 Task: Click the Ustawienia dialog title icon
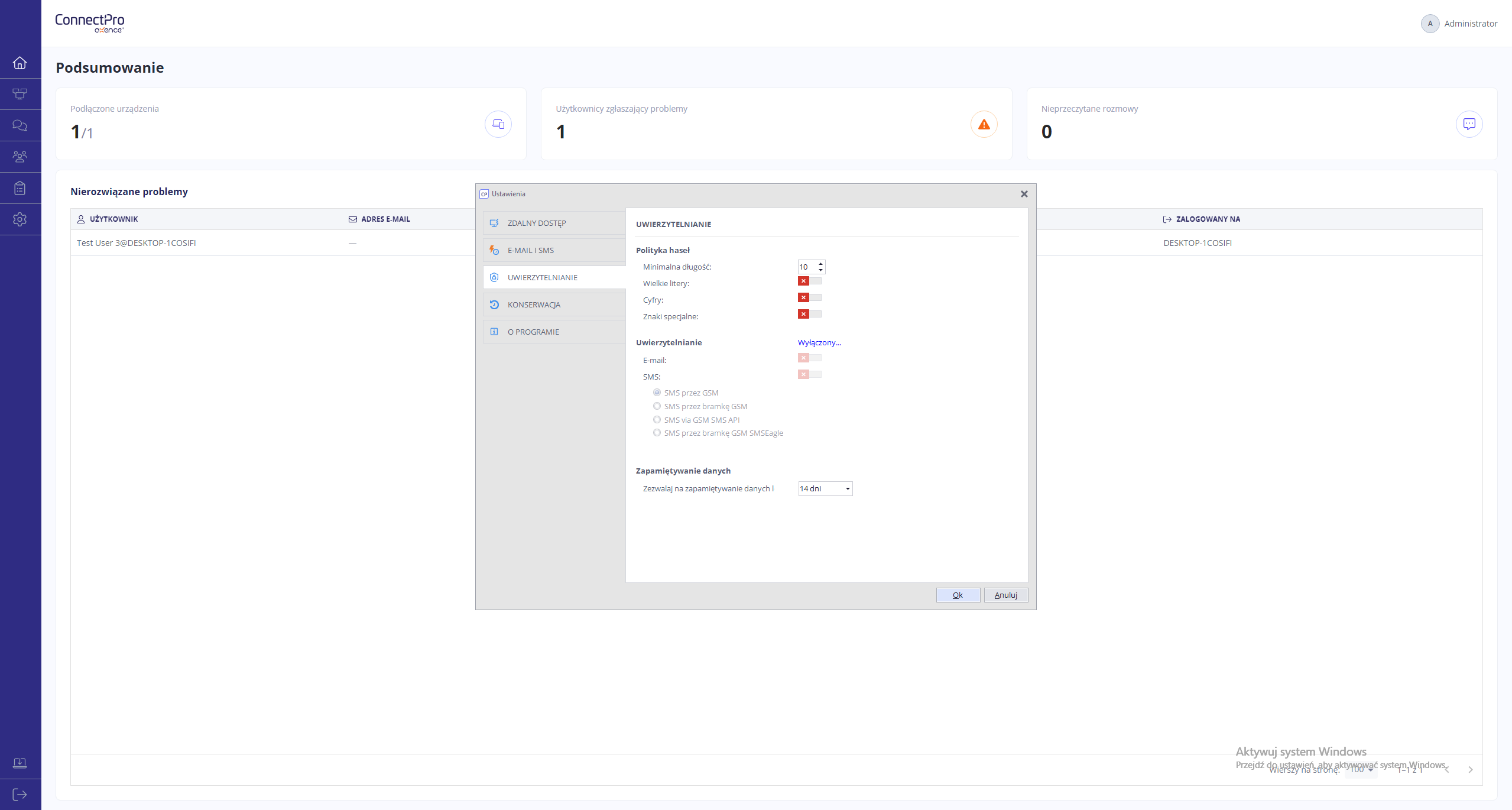tap(484, 194)
